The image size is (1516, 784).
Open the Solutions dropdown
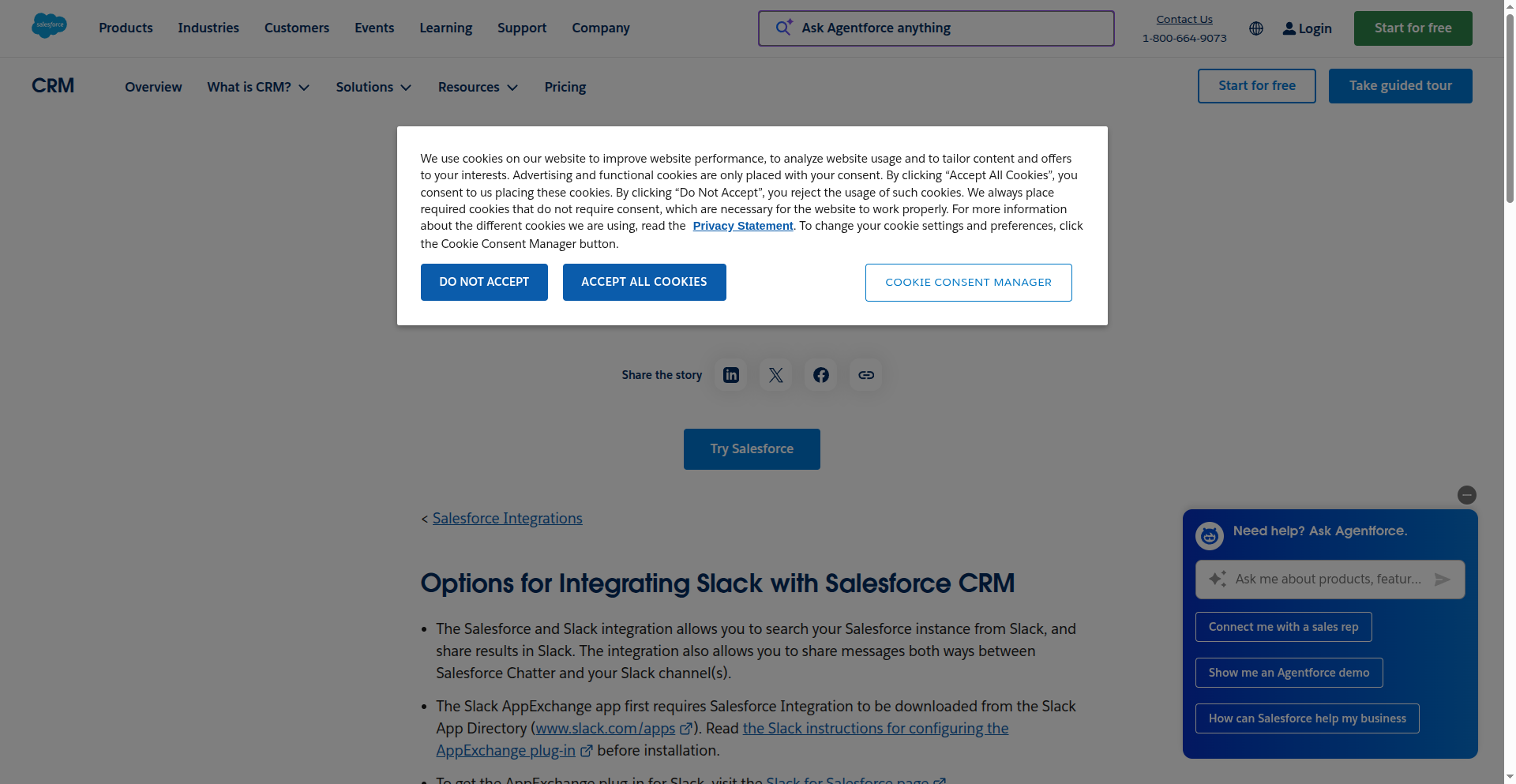click(407, 88)
